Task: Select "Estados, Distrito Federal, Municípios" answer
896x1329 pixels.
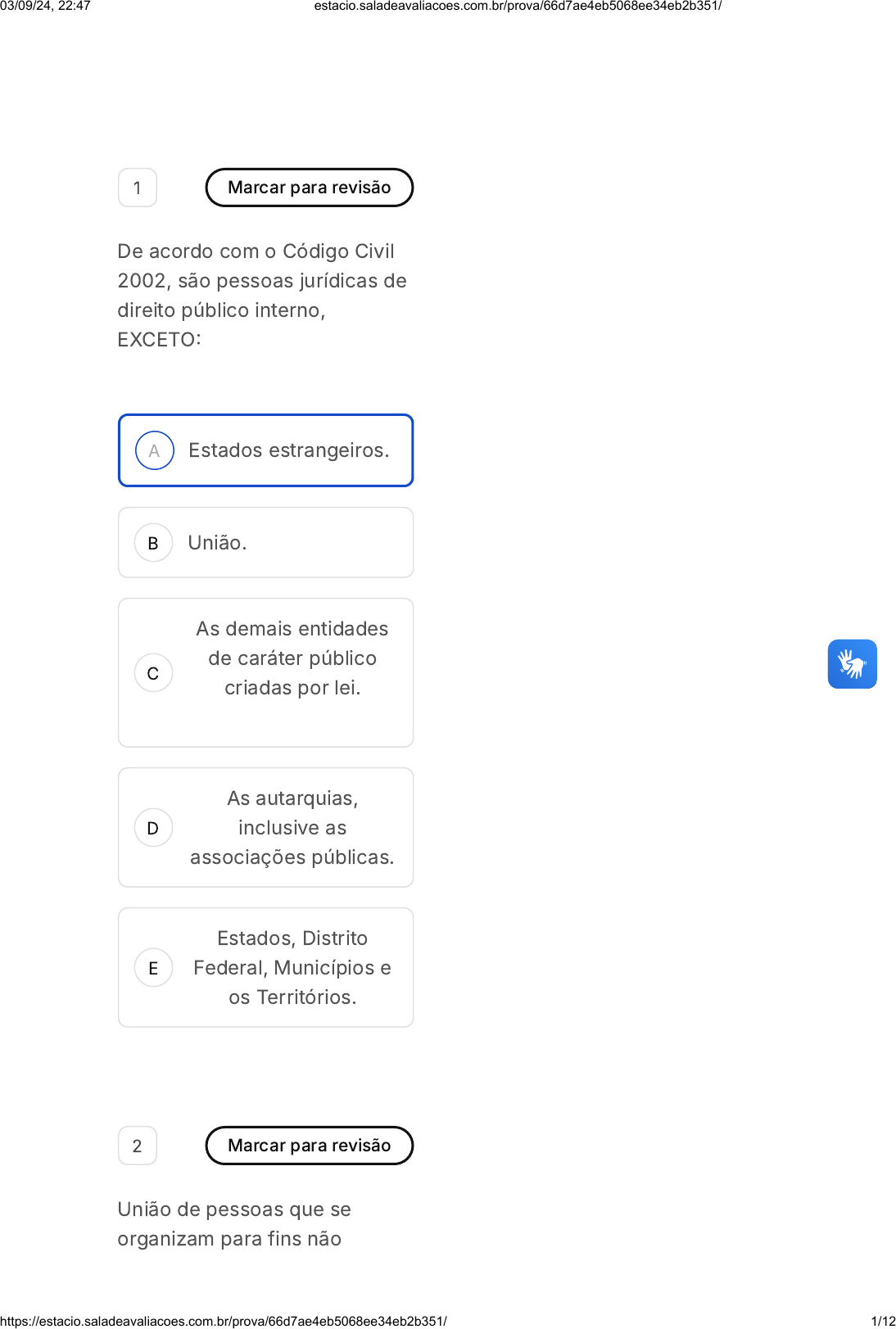Action: click(x=292, y=968)
